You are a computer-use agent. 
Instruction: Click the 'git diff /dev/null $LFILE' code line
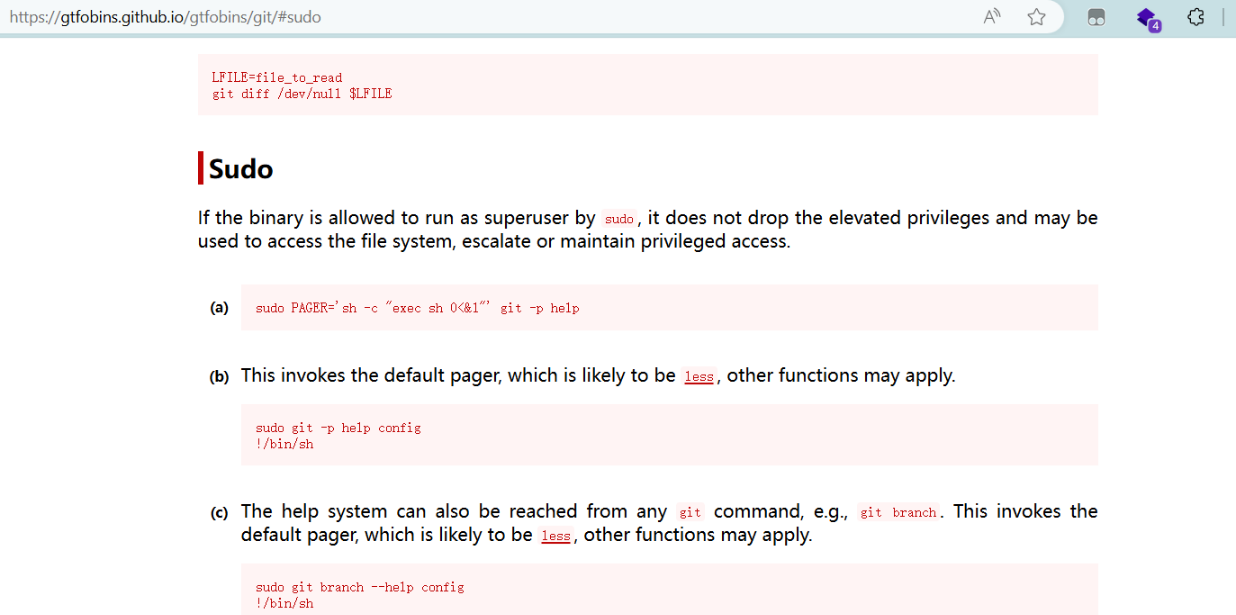[x=302, y=93]
